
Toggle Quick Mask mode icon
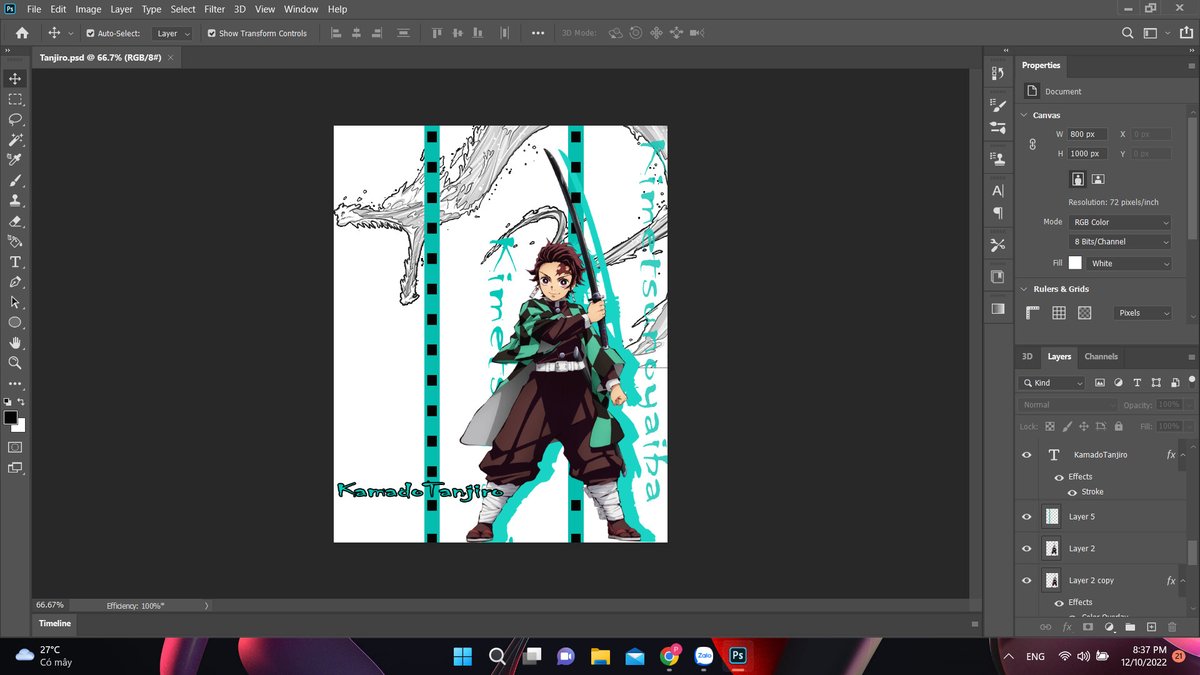15,446
